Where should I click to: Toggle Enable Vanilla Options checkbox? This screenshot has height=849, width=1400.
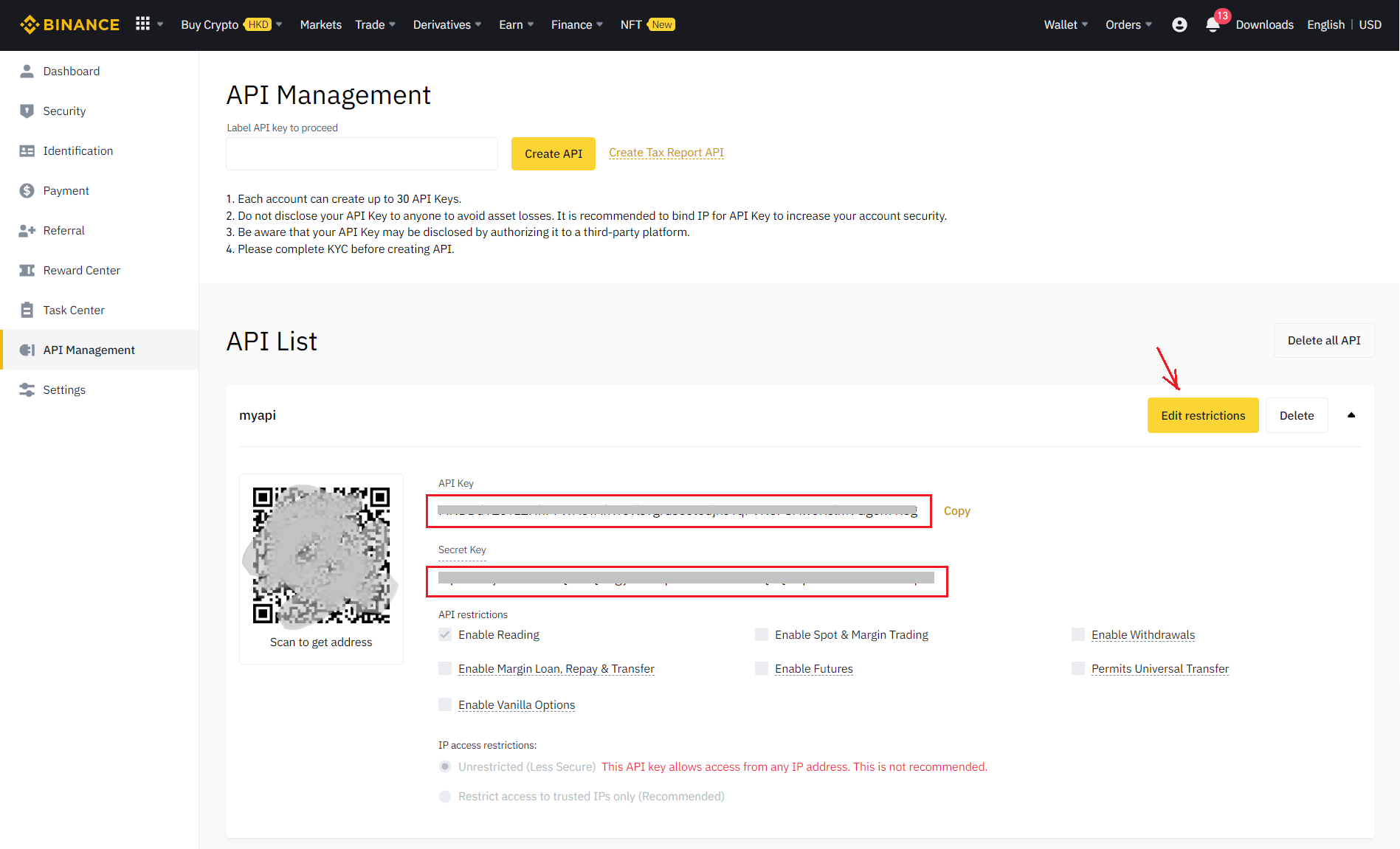click(x=445, y=704)
